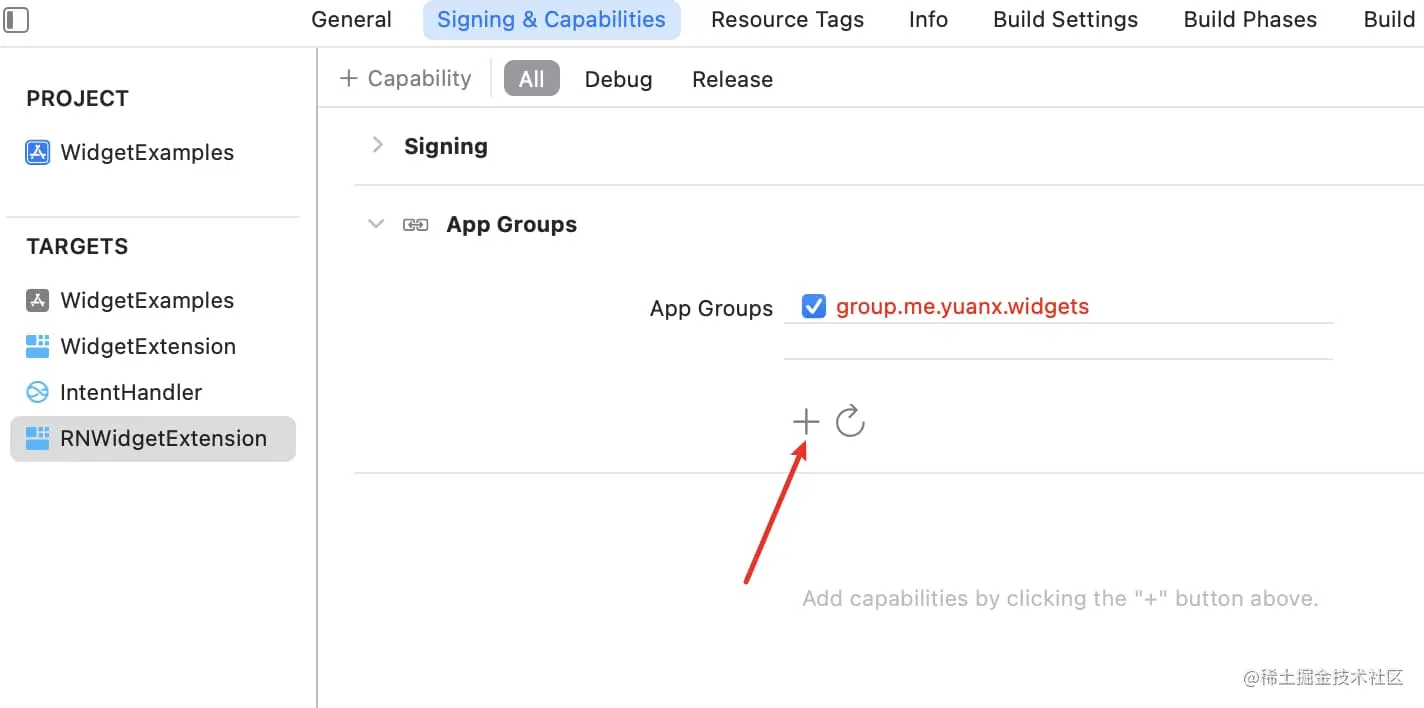The width and height of the screenshot is (1424, 708).
Task: Select the WidgetExamples target under TARGETS
Action: tap(146, 300)
